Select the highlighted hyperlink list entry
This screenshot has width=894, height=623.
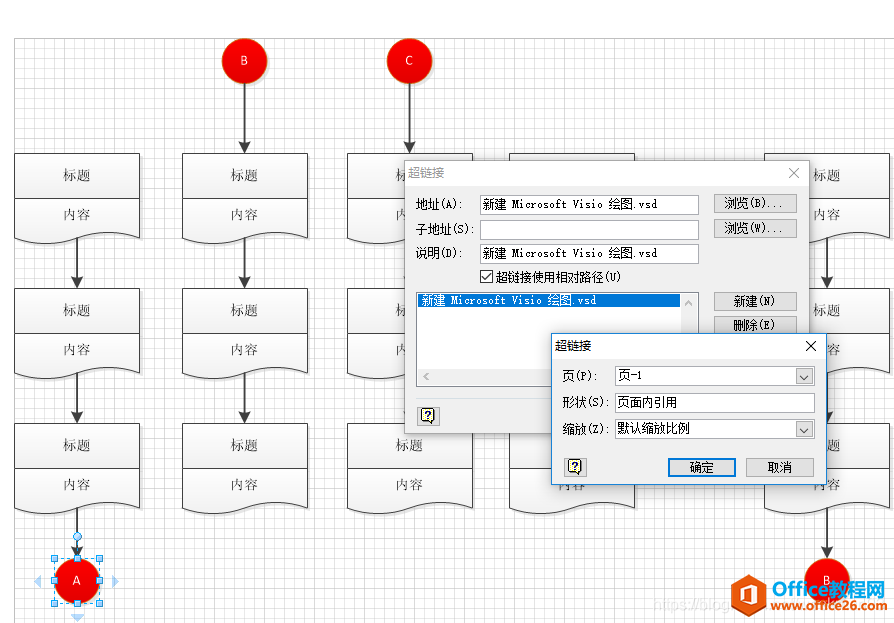[549, 300]
